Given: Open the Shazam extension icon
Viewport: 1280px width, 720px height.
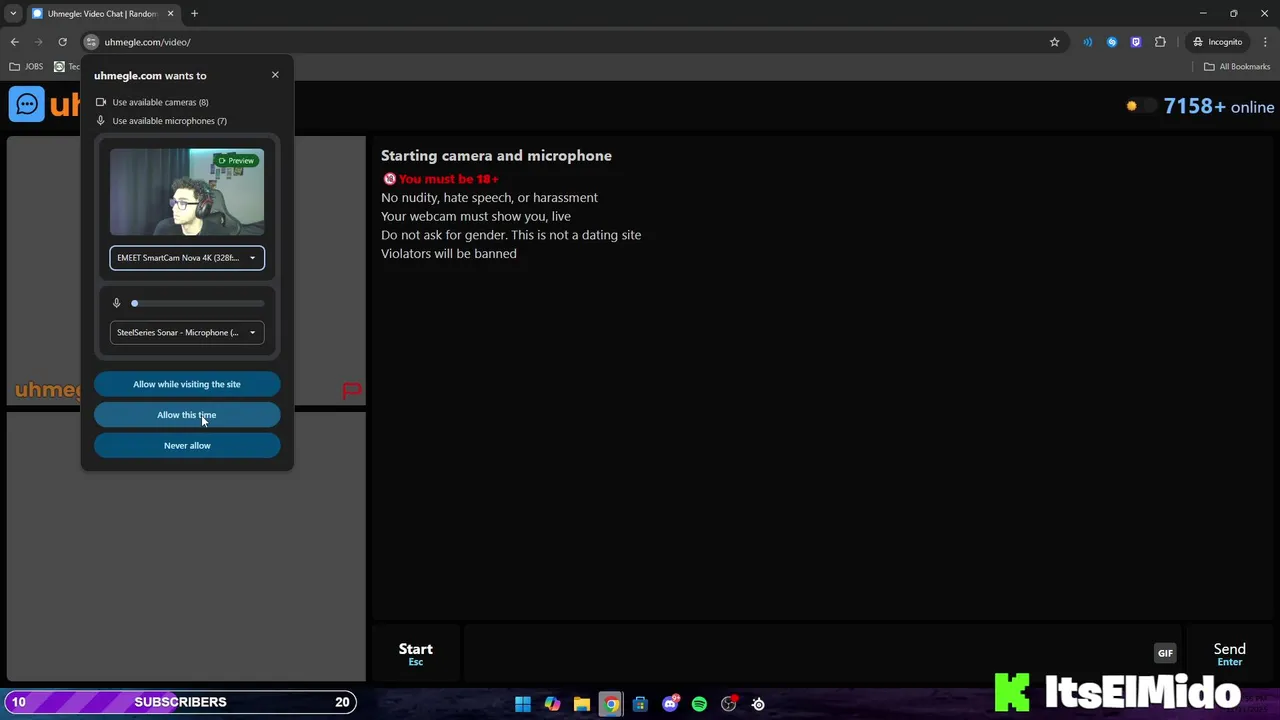Looking at the screenshot, I should (x=1111, y=42).
